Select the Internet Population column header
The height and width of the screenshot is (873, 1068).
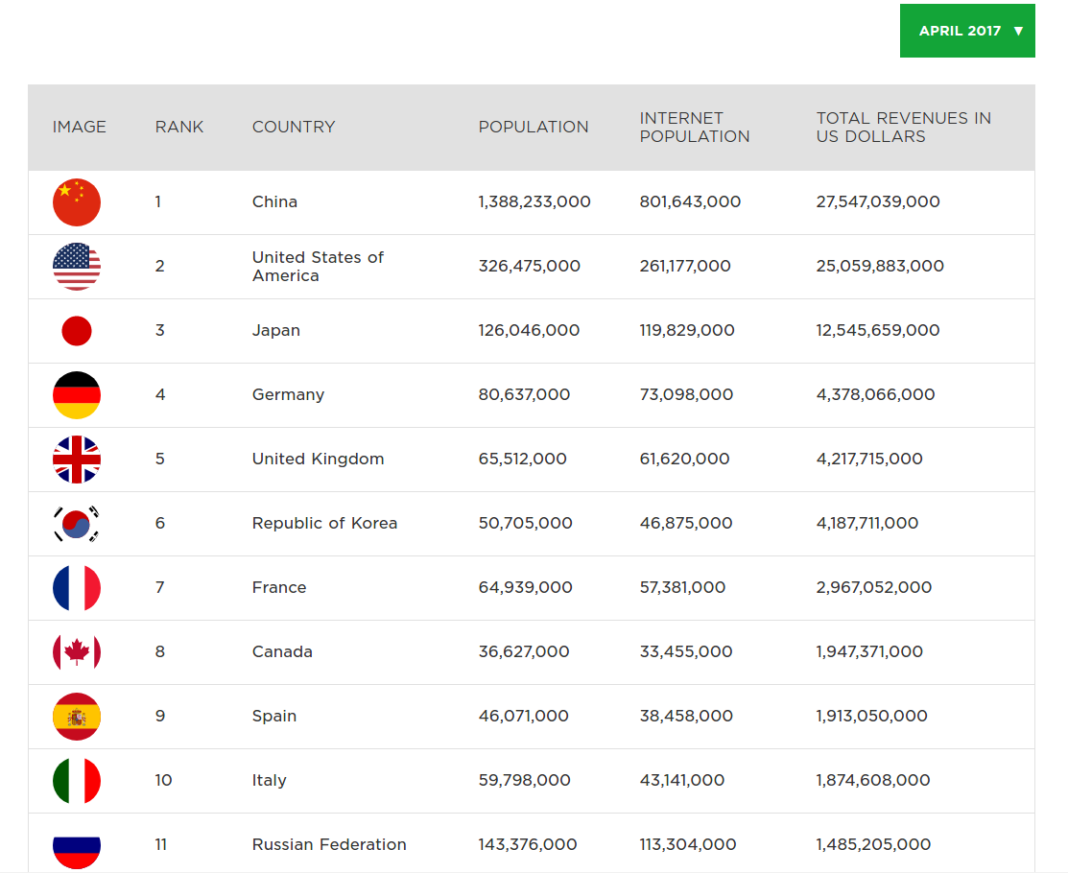tap(694, 127)
